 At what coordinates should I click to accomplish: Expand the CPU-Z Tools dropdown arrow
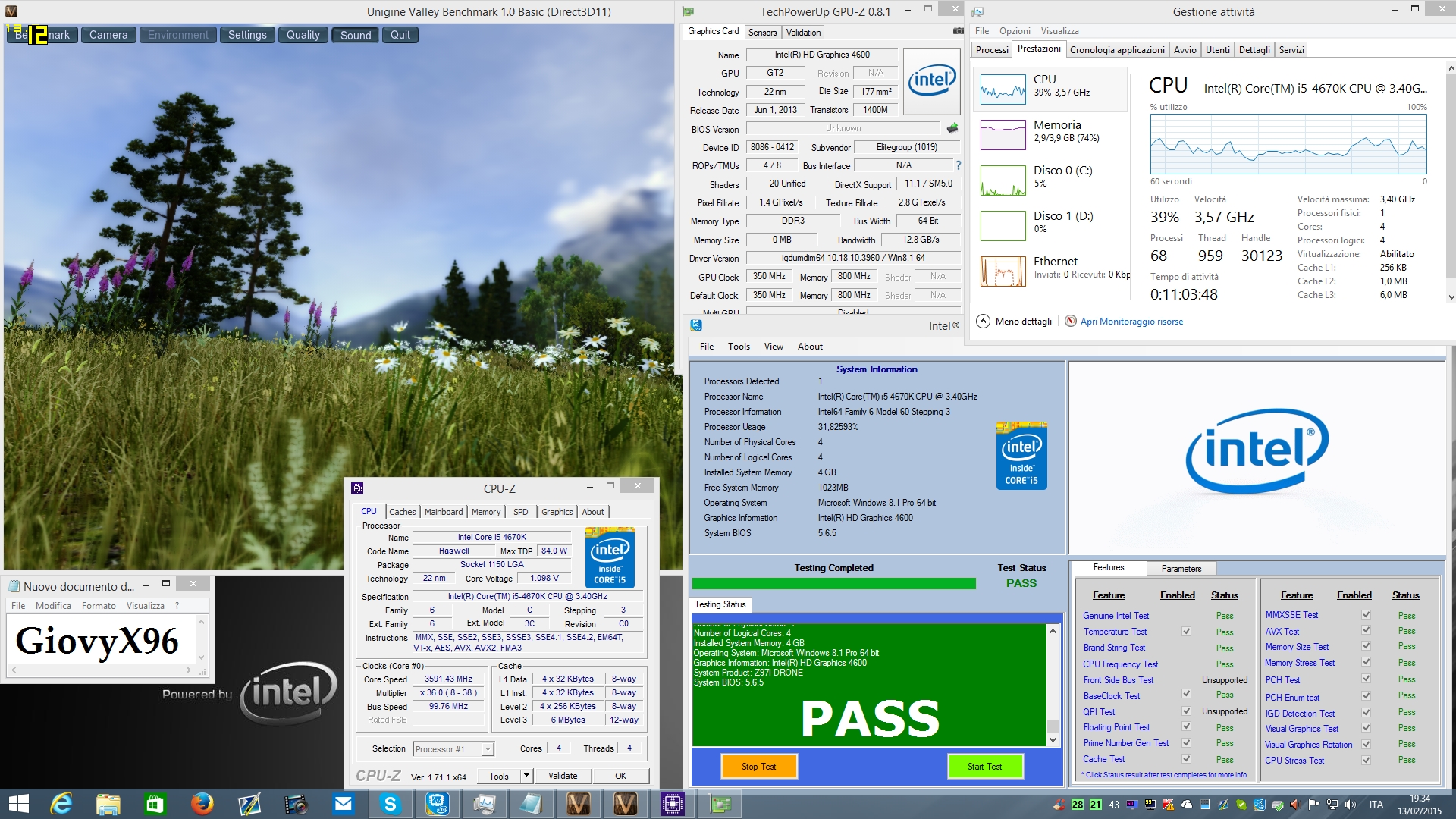point(526,776)
